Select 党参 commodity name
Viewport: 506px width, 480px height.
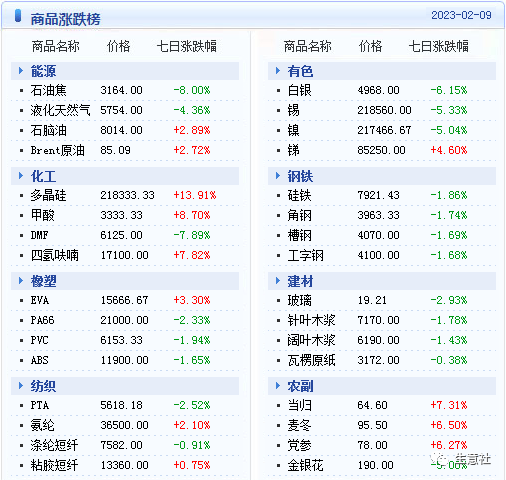pyautogui.click(x=300, y=445)
